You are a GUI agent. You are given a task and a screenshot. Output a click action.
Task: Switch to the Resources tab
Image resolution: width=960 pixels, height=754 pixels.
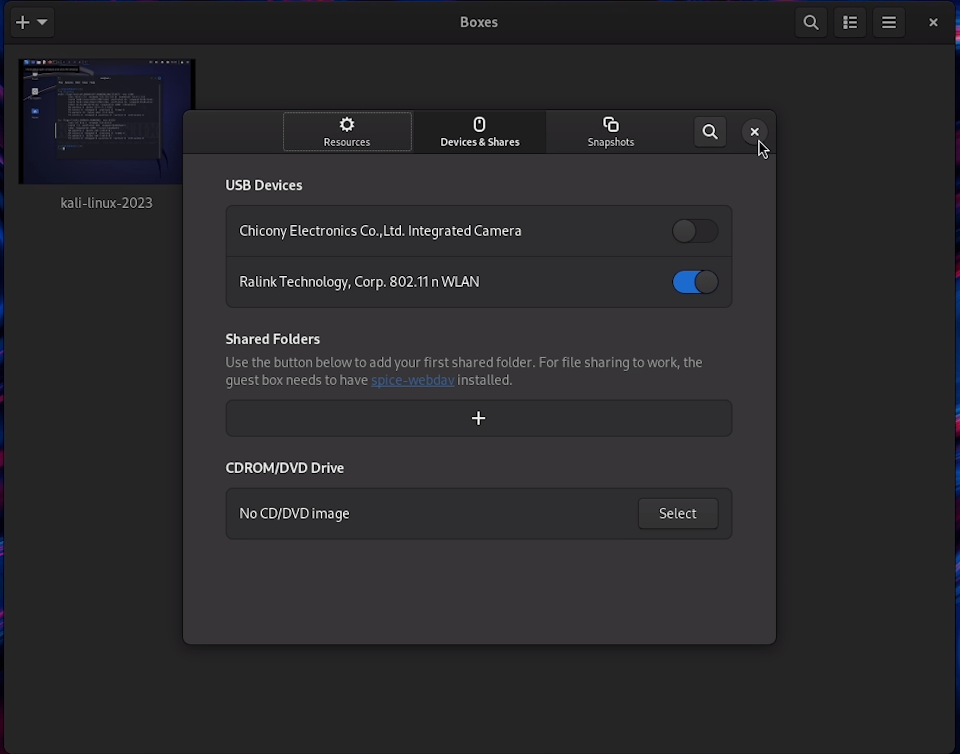347,132
